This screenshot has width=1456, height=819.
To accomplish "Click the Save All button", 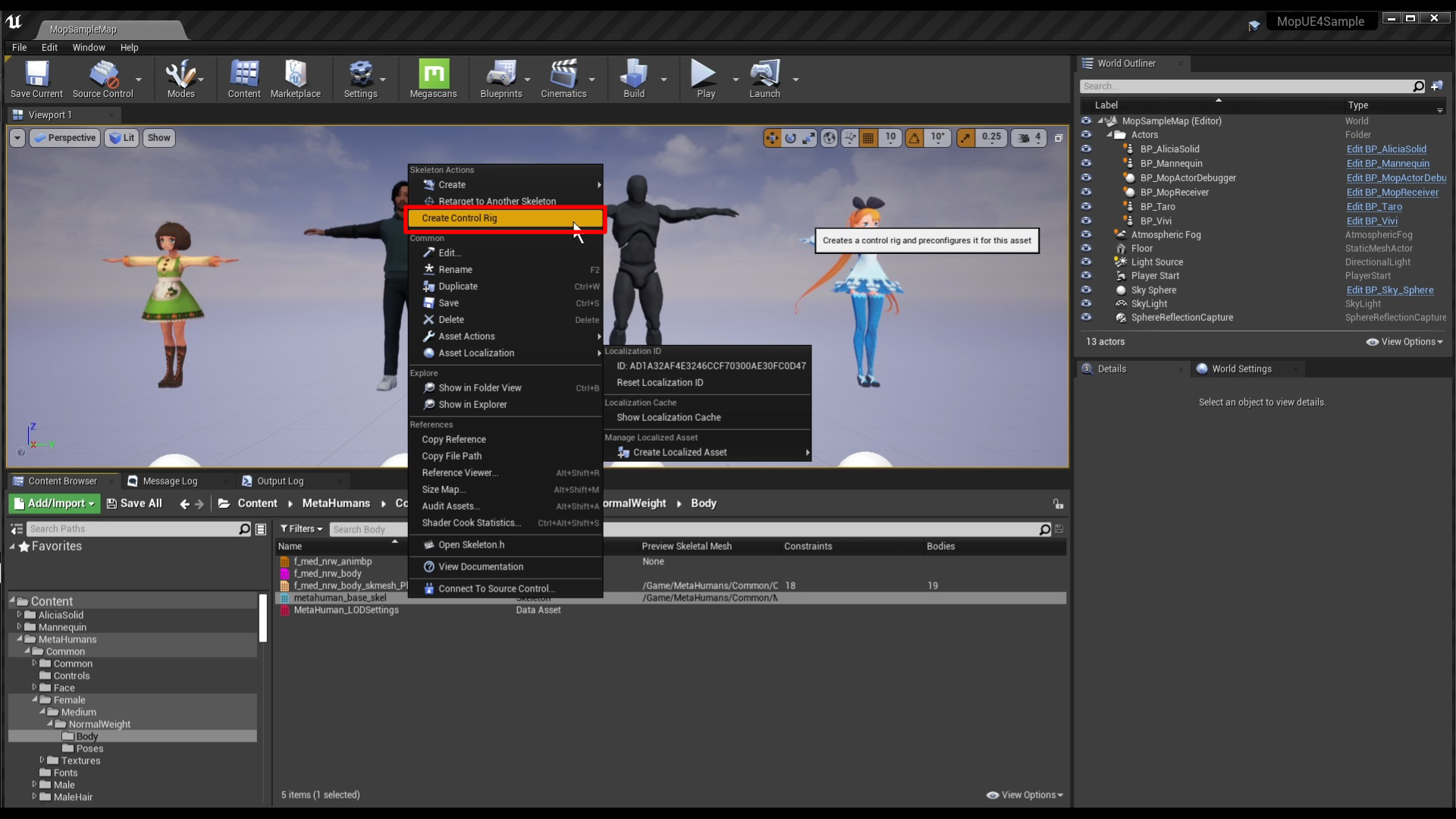I will pyautogui.click(x=135, y=504).
